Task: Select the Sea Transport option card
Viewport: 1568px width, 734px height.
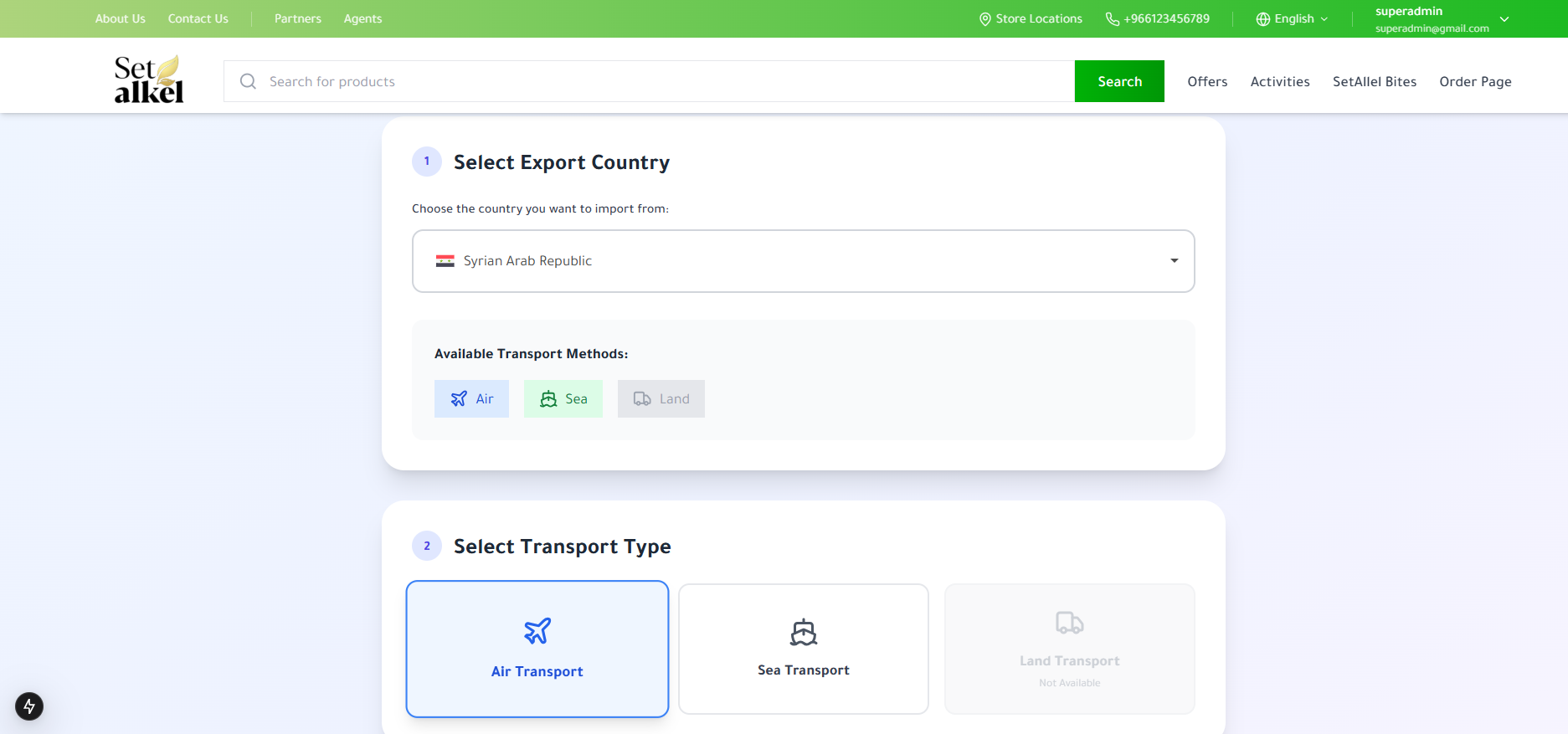Action: pyautogui.click(x=804, y=649)
